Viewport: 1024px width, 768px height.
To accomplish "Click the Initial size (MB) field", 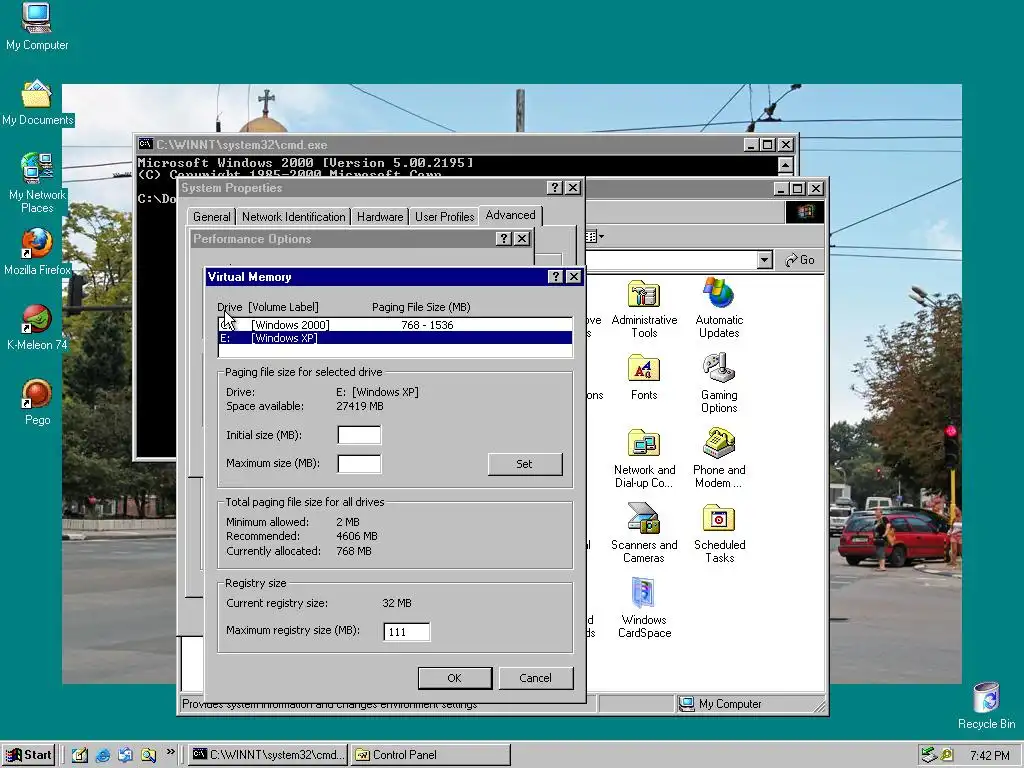I will tap(359, 435).
